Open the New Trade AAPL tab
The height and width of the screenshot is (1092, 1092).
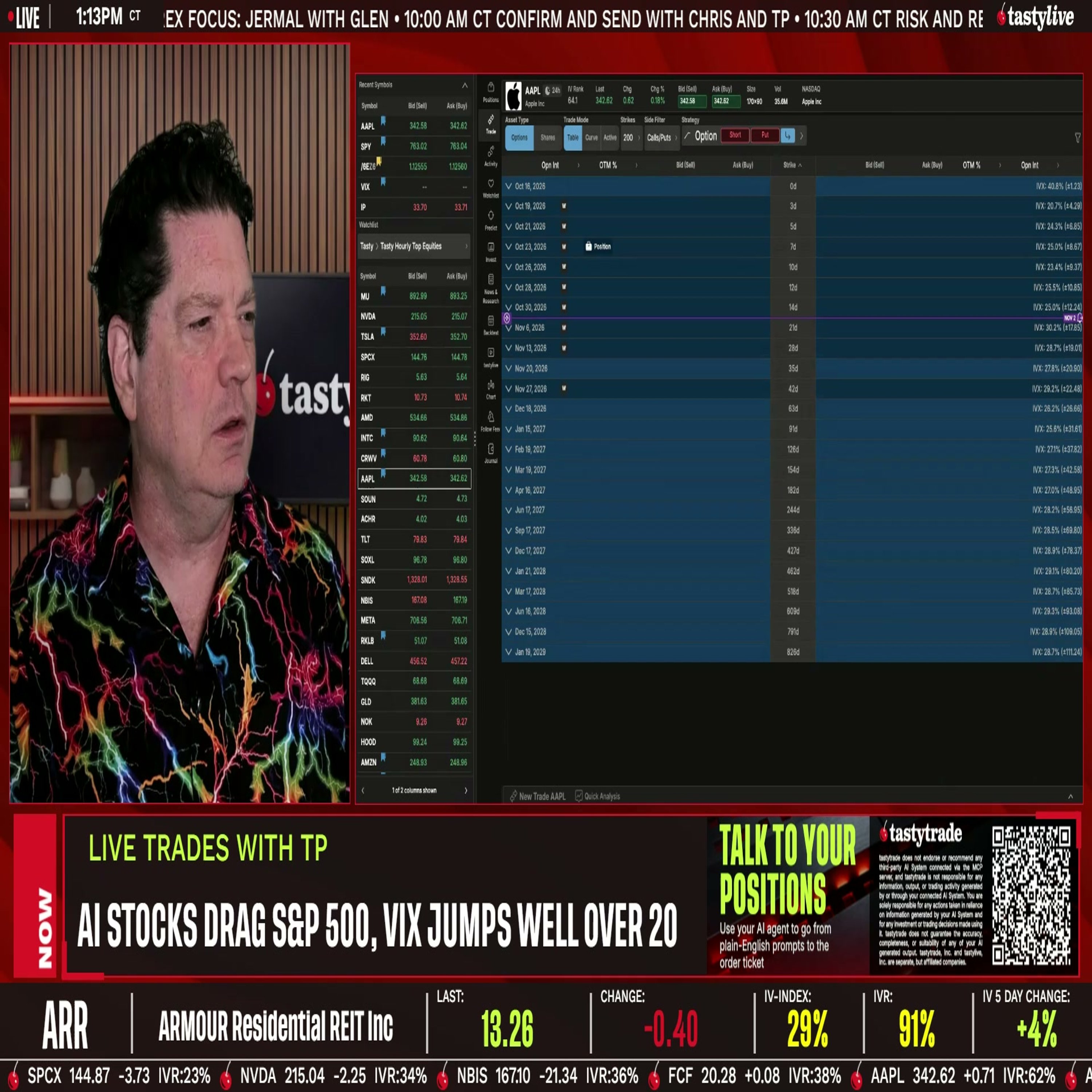pyautogui.click(x=538, y=796)
